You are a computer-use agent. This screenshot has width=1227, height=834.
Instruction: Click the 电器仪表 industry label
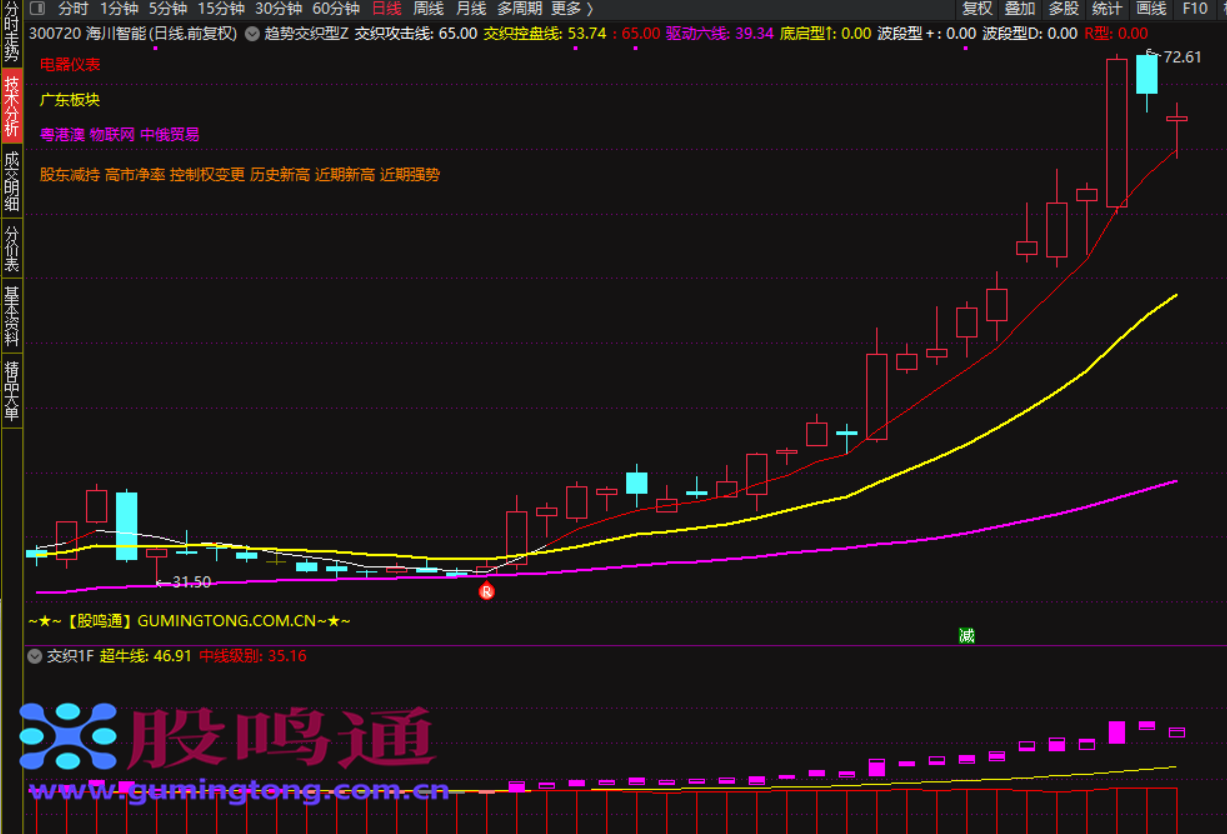coord(70,64)
